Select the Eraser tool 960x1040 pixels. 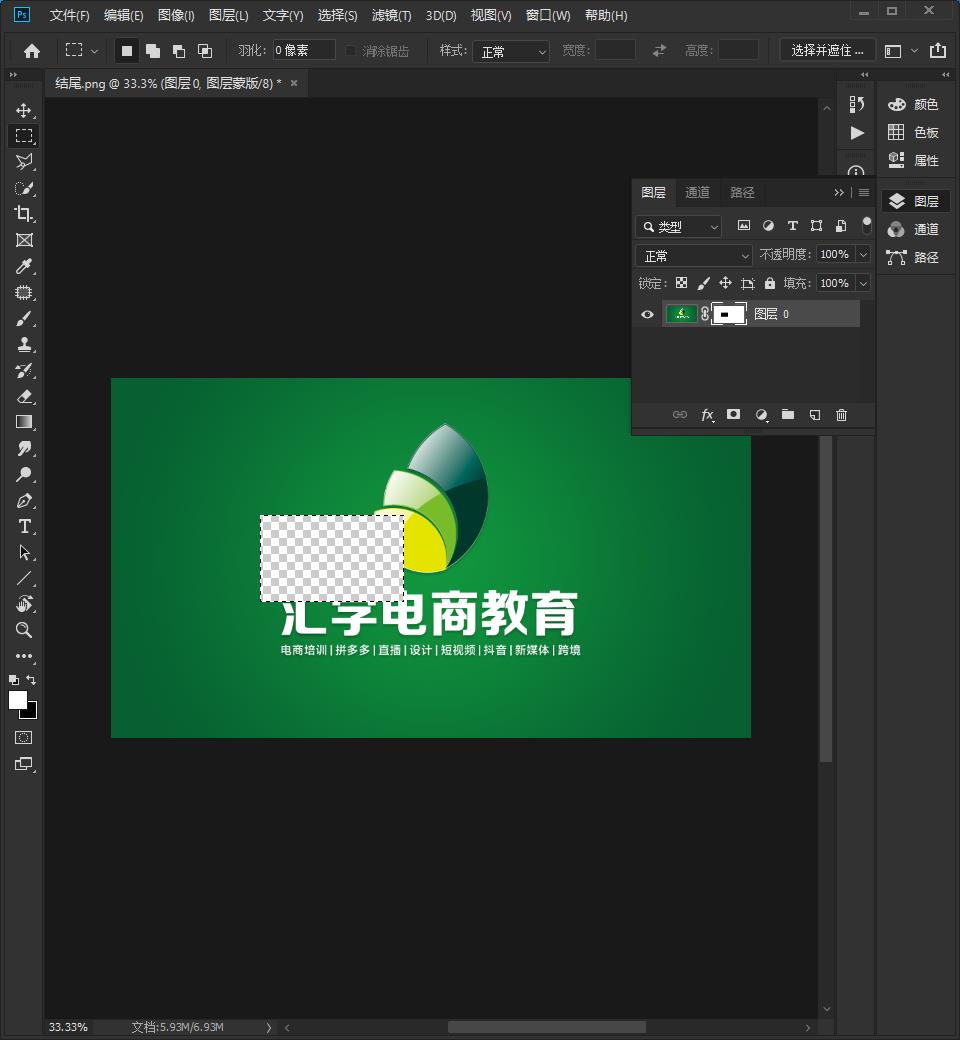click(24, 397)
